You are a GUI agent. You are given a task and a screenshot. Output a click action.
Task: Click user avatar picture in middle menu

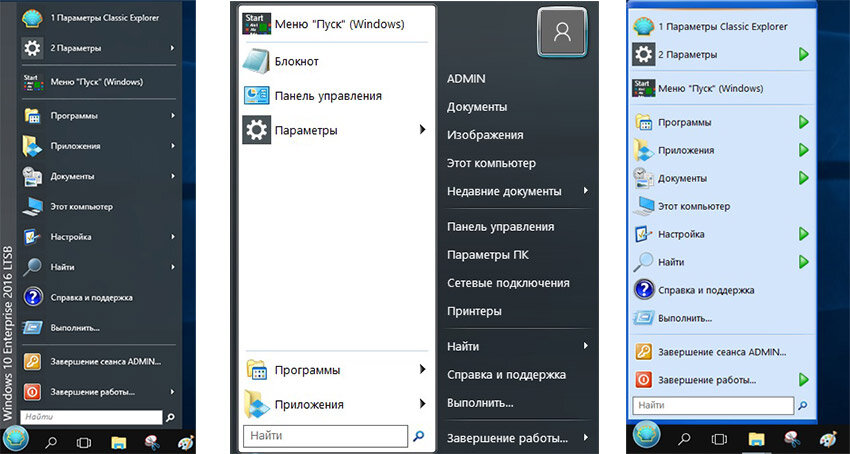pyautogui.click(x=562, y=33)
